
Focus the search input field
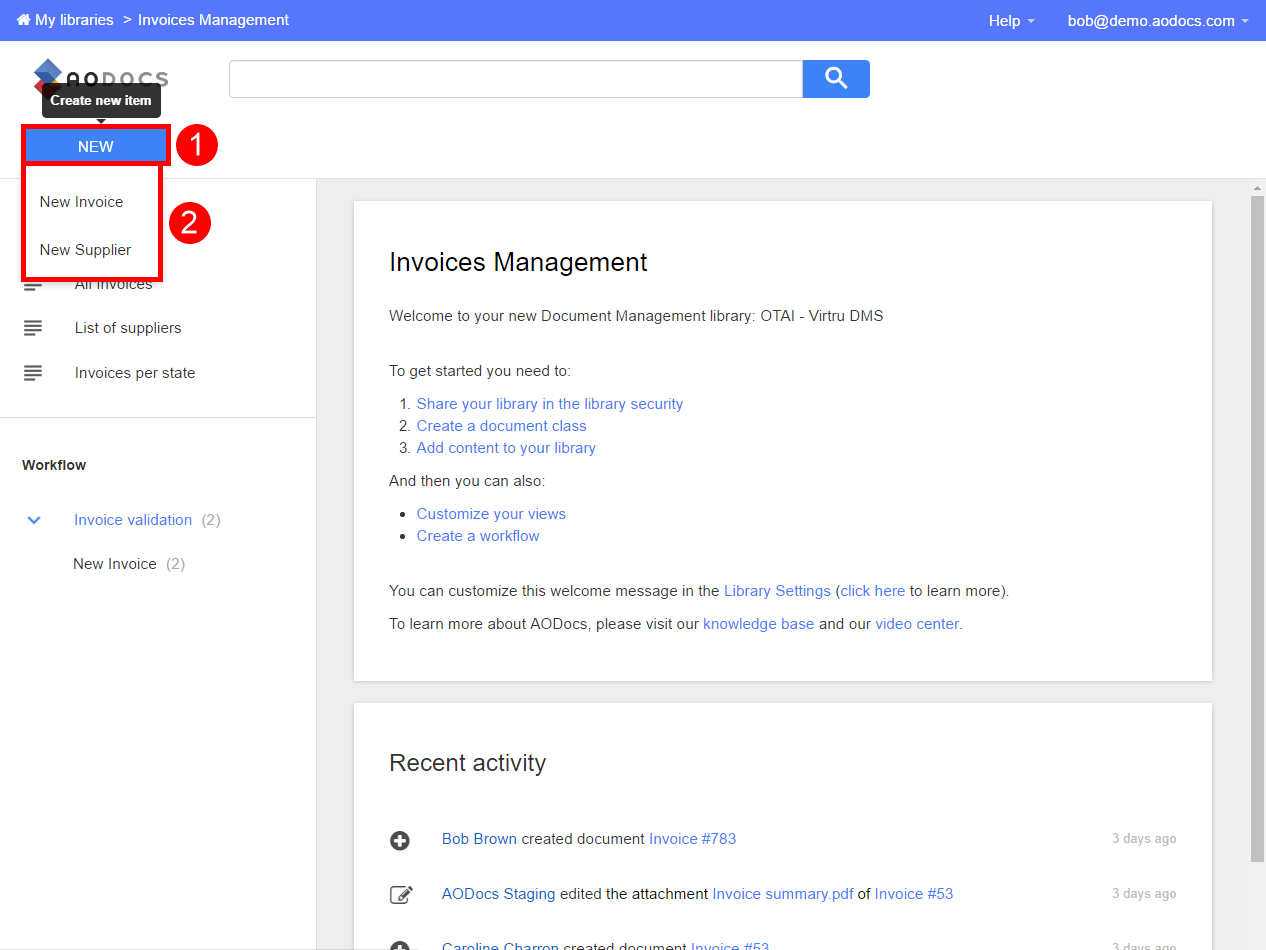[x=516, y=79]
